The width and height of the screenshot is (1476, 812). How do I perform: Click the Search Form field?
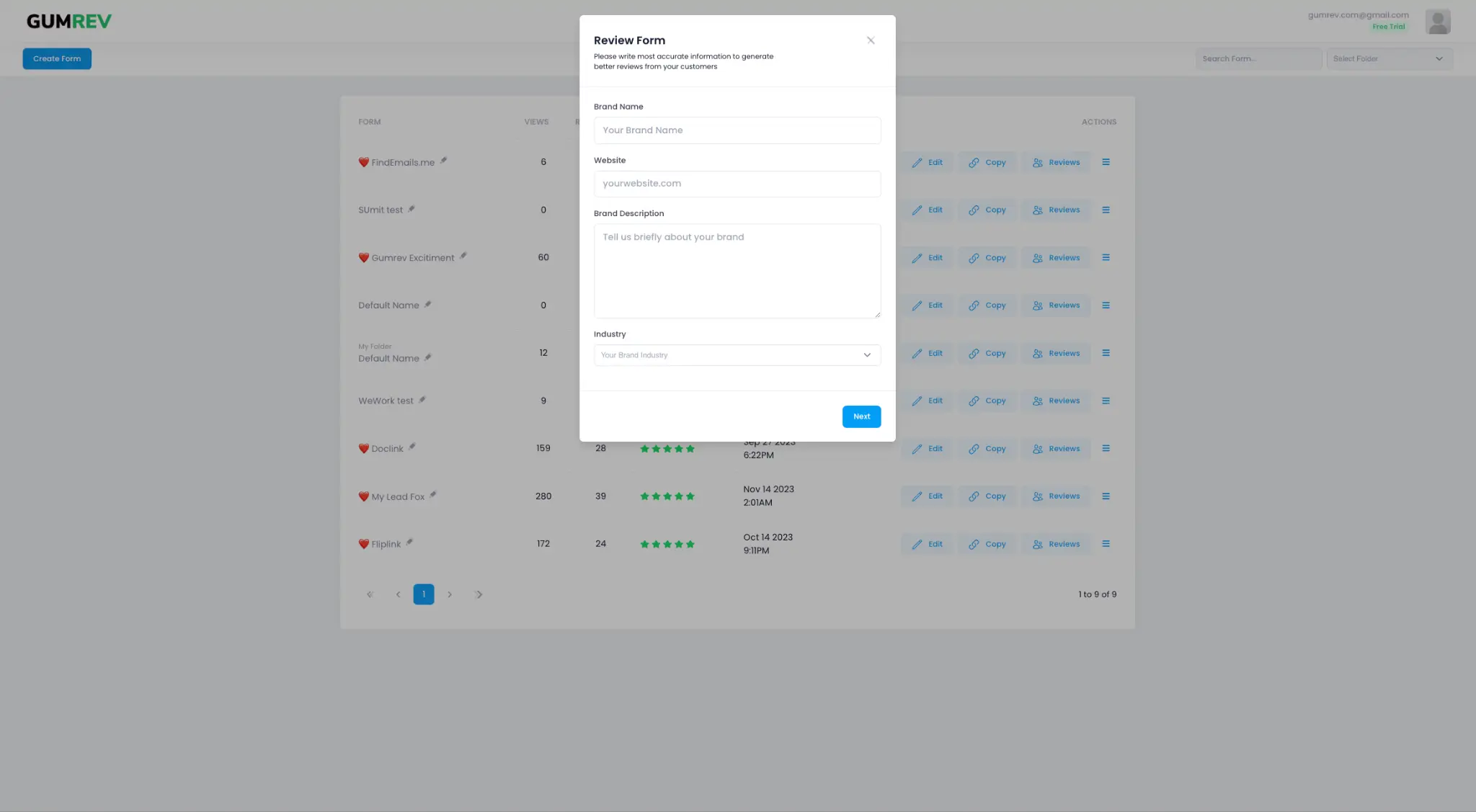[1258, 59]
